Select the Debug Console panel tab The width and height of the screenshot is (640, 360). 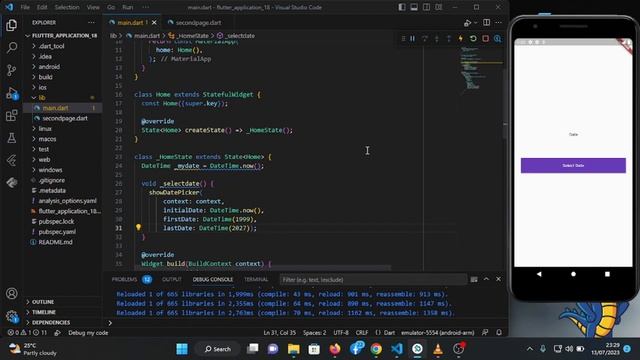(213, 280)
